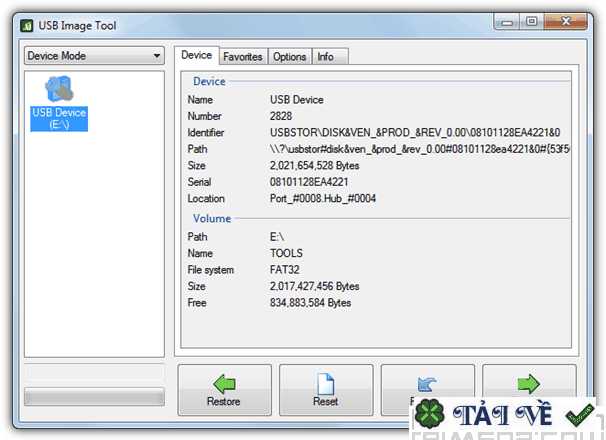The width and height of the screenshot is (606, 440).
Task: Click the USB Image Tool title bar icon
Action: tap(27, 26)
